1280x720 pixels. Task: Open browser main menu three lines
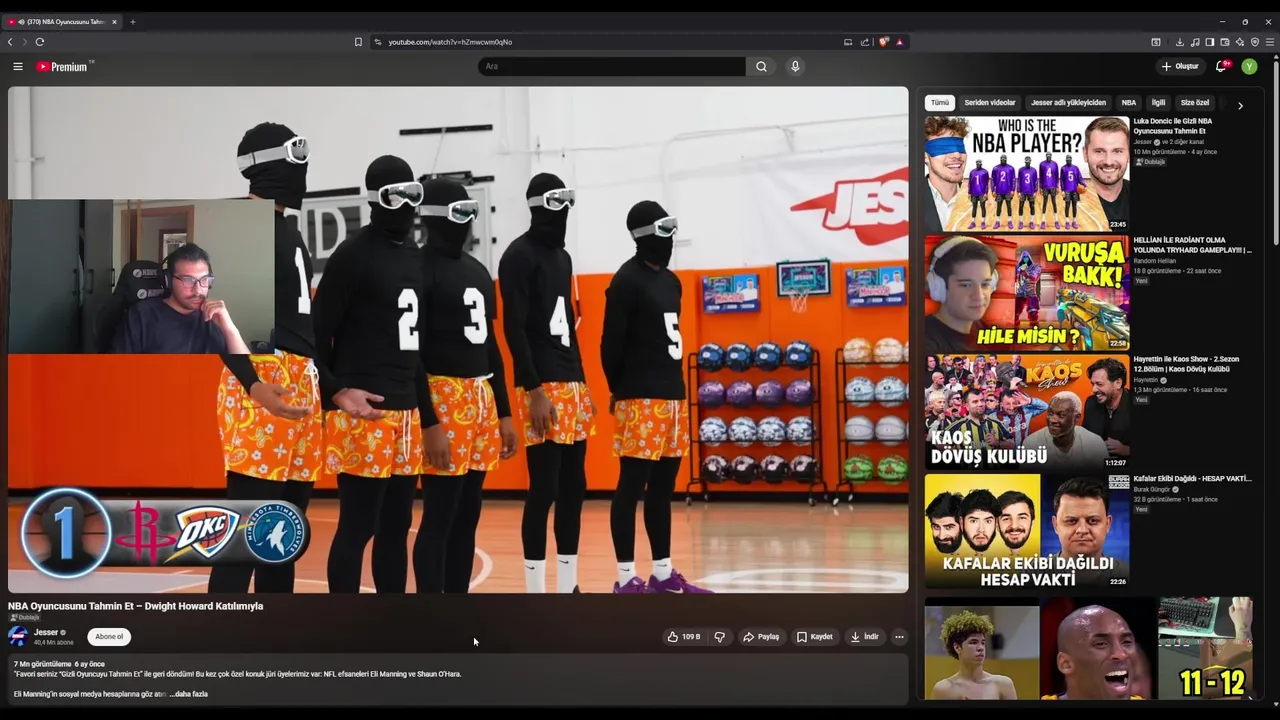pos(1270,42)
